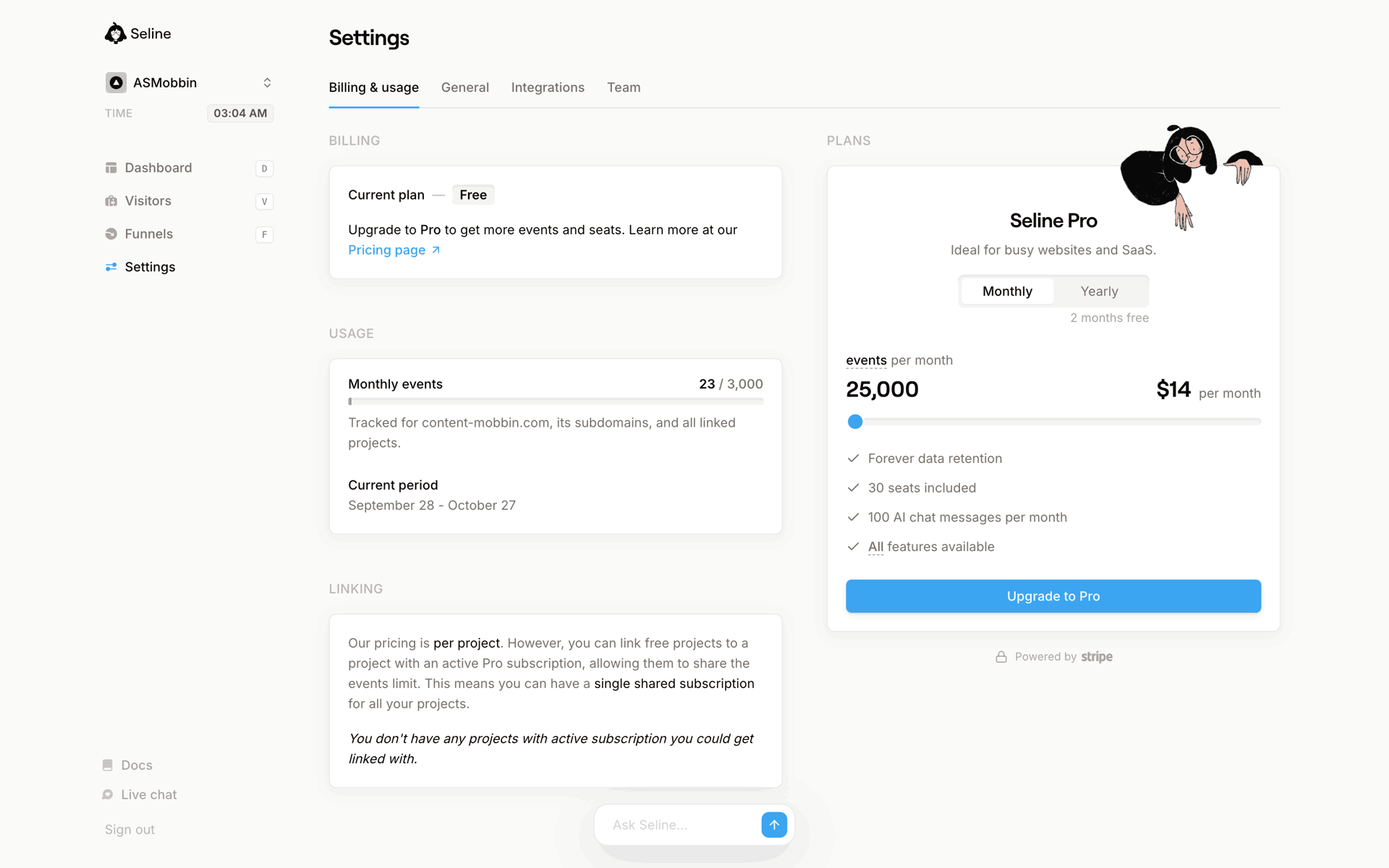Viewport: 1389px width, 868px height.
Task: Click the Seline Pro woman illustration
Action: click(x=1192, y=177)
